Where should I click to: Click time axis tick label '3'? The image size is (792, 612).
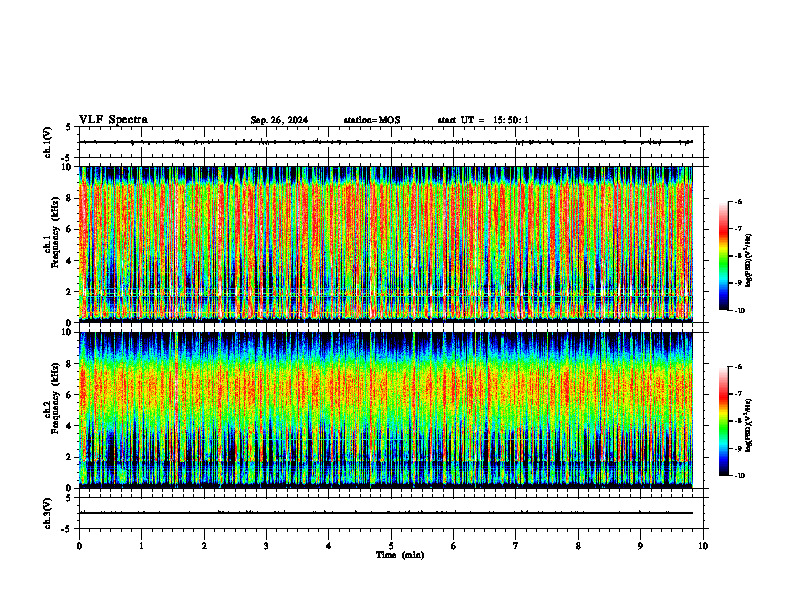point(266,546)
